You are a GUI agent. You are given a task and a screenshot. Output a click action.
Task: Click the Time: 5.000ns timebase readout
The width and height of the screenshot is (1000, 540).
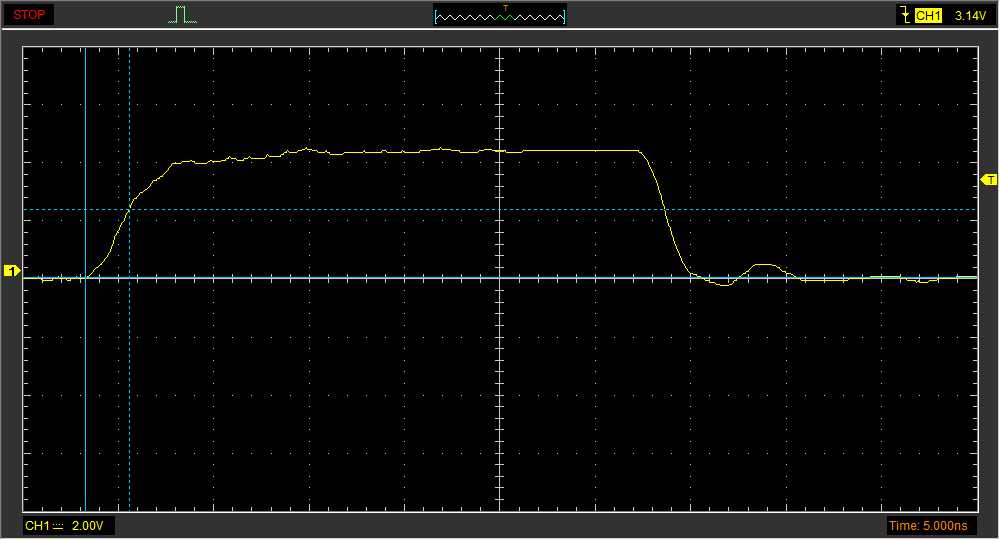coord(928,525)
